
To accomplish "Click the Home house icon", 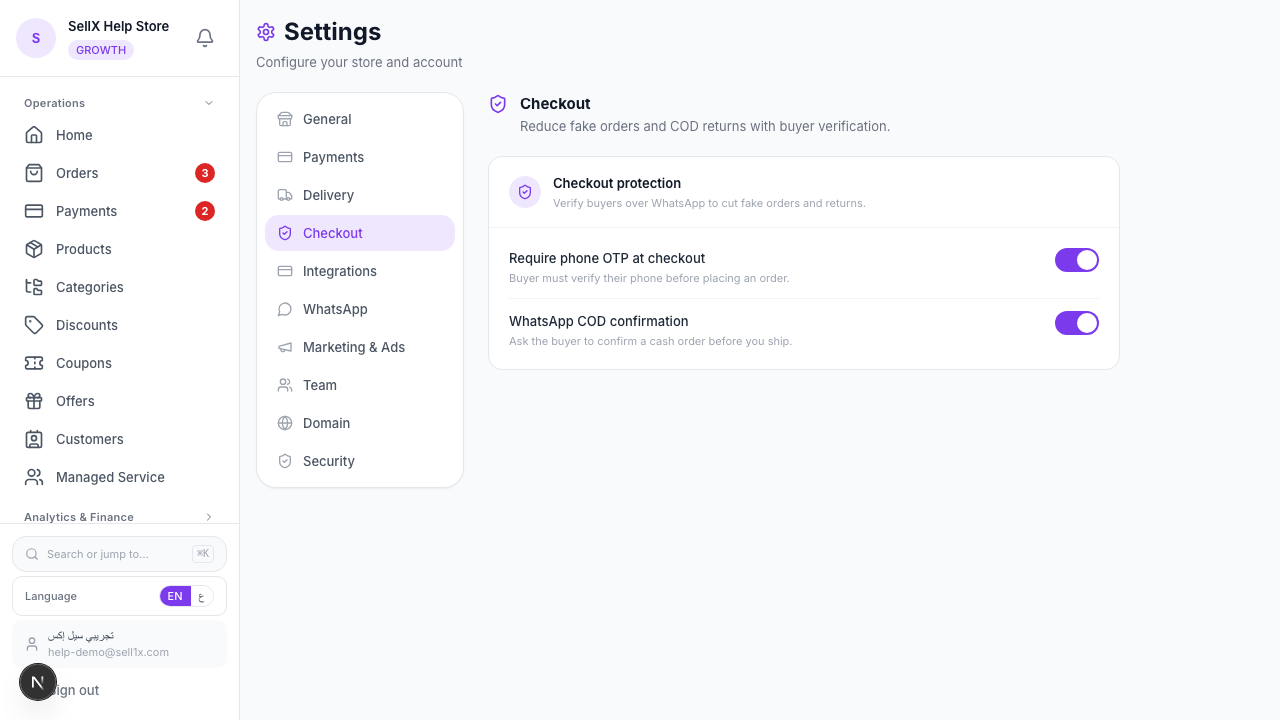I will (x=34, y=135).
